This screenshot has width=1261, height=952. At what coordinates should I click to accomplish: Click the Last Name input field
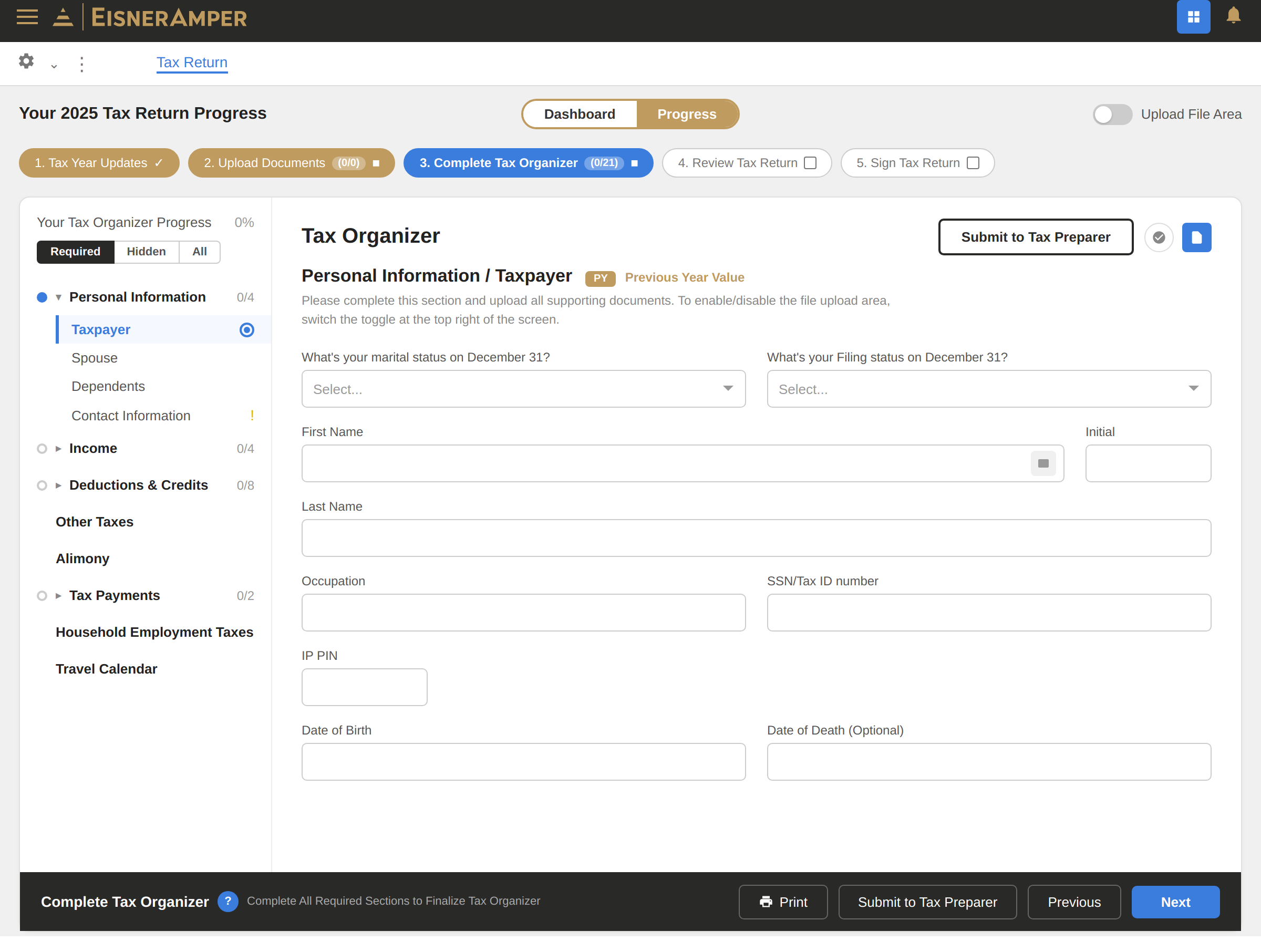756,537
